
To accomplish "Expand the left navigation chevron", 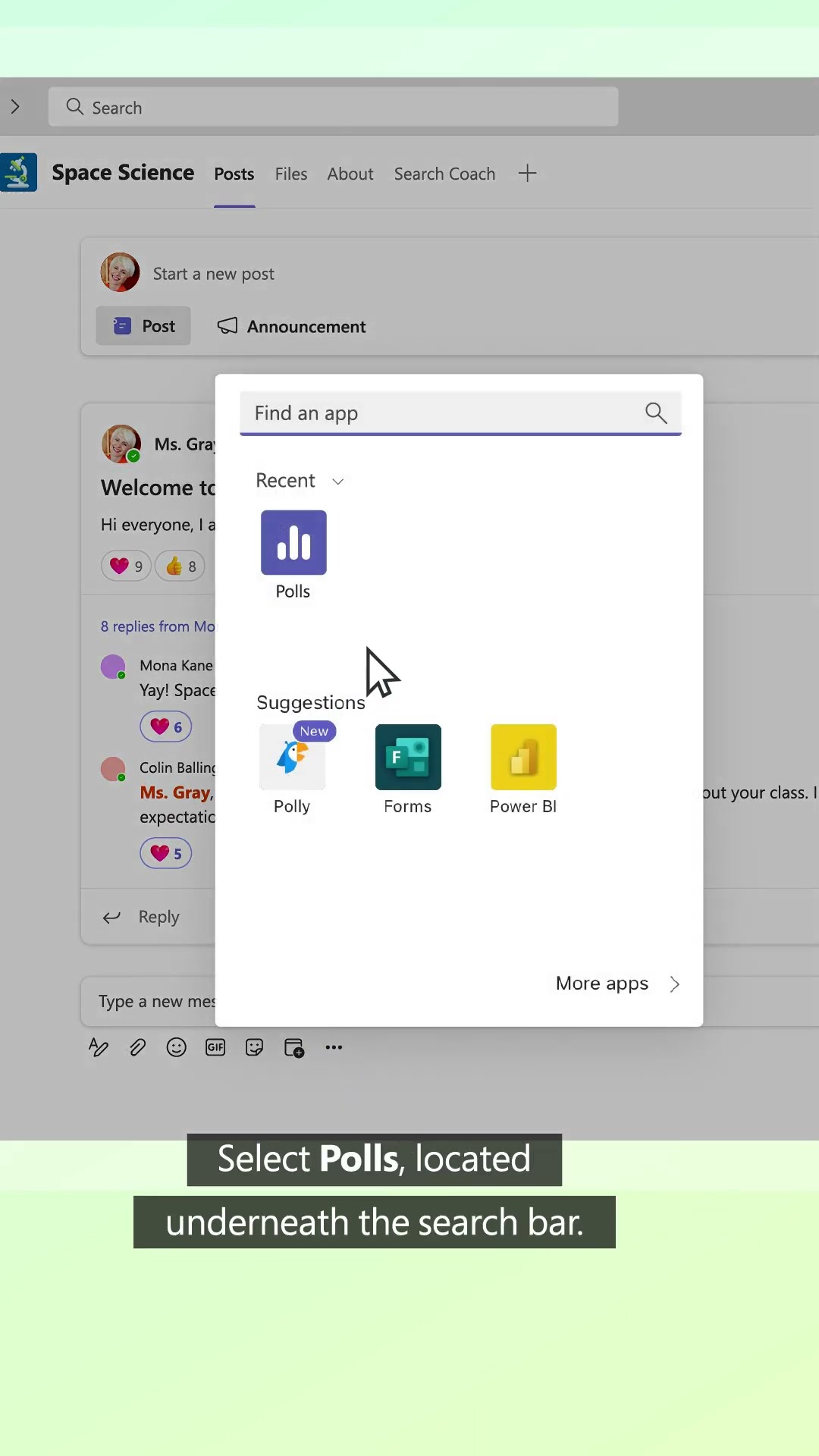I will click(x=15, y=107).
